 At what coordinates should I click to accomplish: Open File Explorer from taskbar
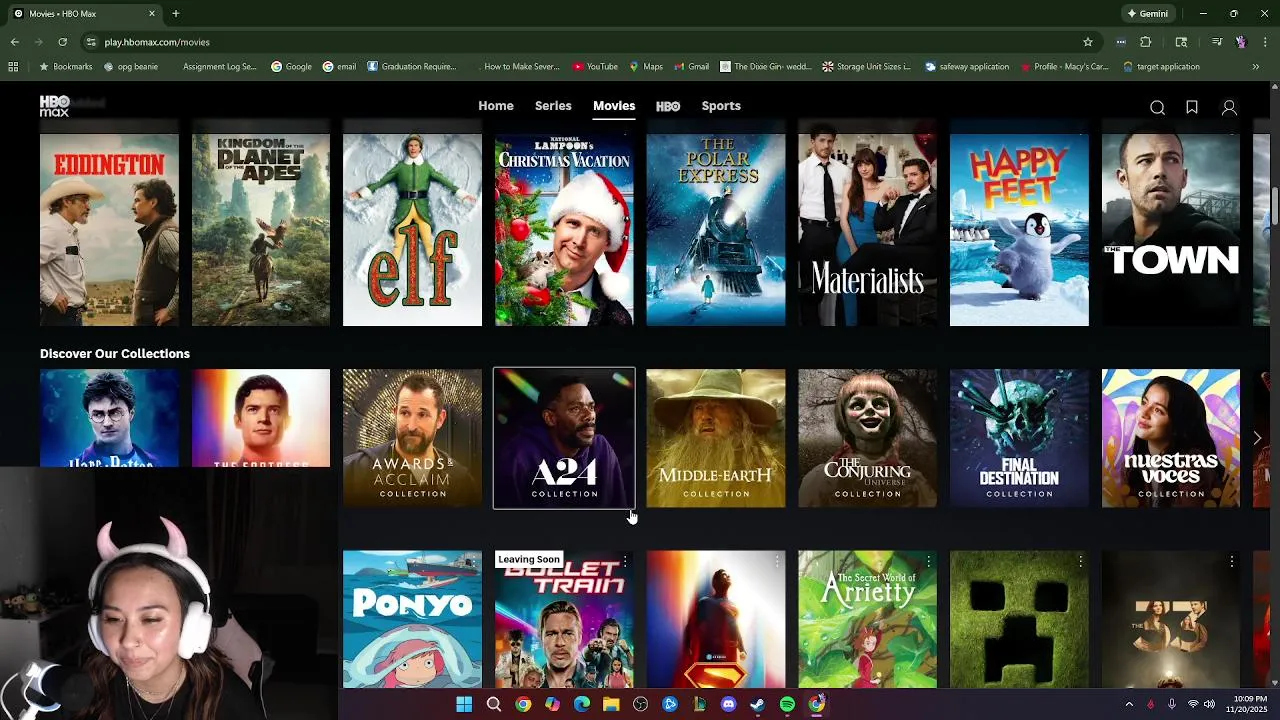coord(611,704)
